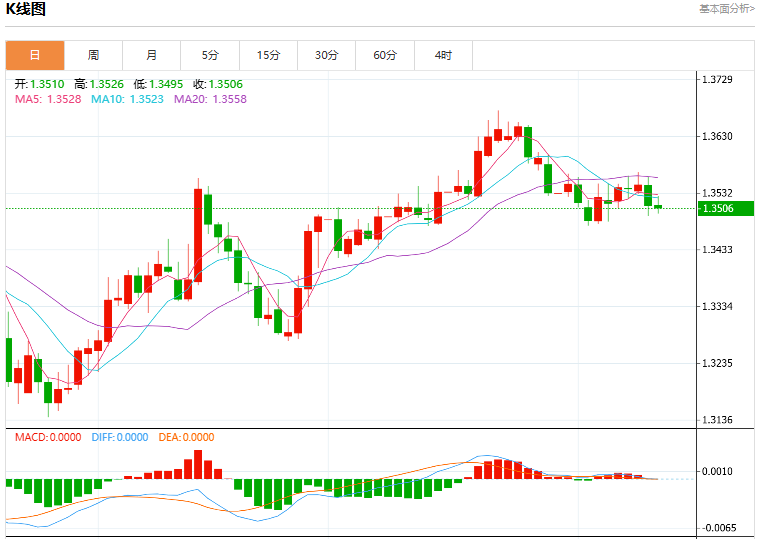Click the MA20 indicator label

click(211, 99)
